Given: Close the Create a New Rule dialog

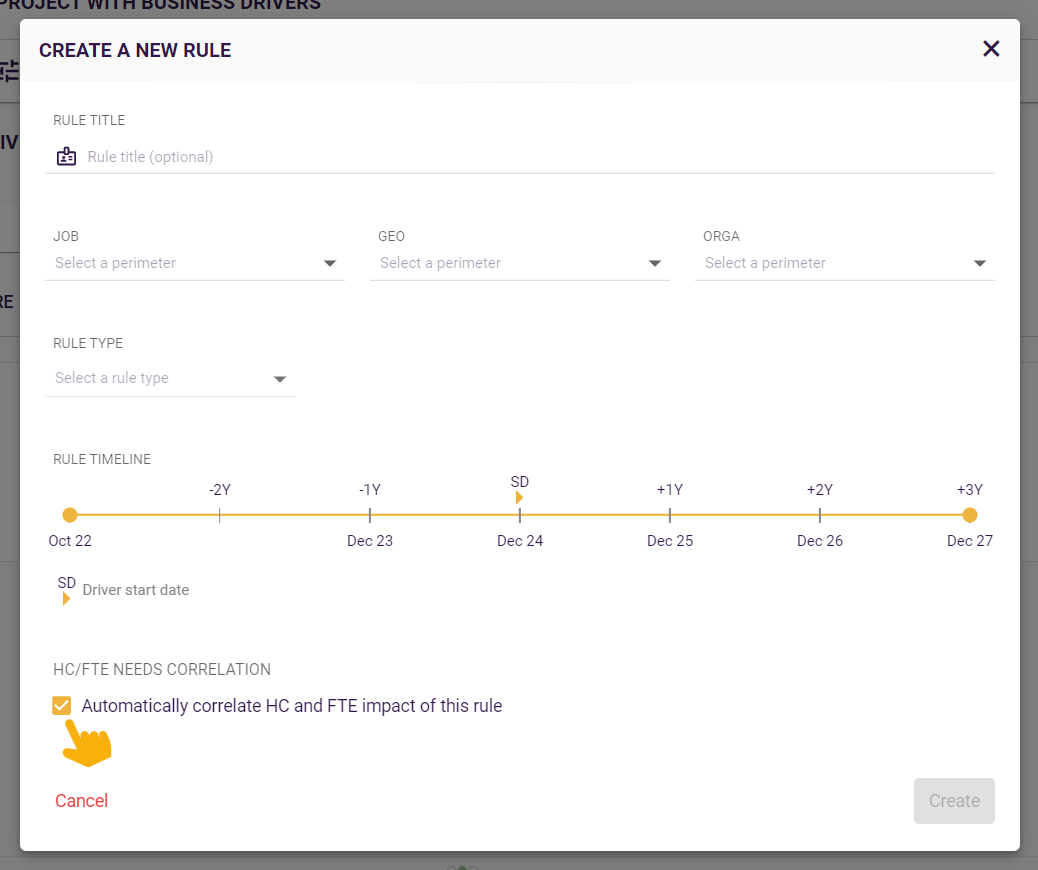Looking at the screenshot, I should [991, 49].
